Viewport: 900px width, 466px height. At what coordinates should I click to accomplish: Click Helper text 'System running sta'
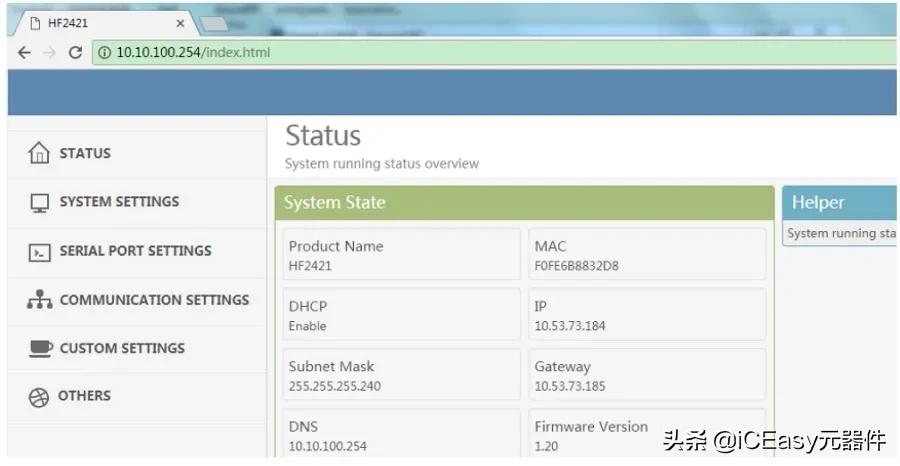(841, 234)
